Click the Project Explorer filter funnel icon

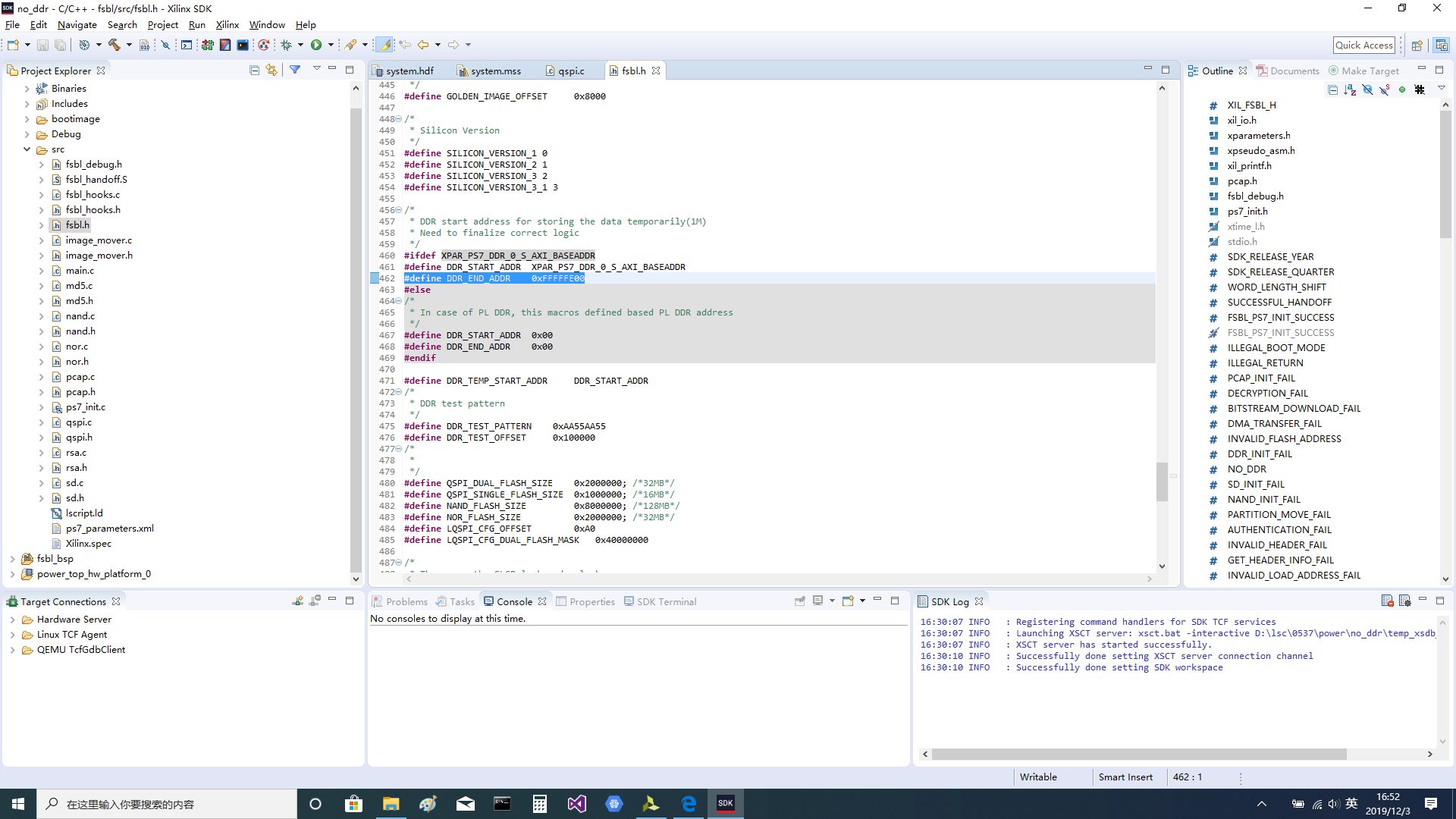coord(295,70)
